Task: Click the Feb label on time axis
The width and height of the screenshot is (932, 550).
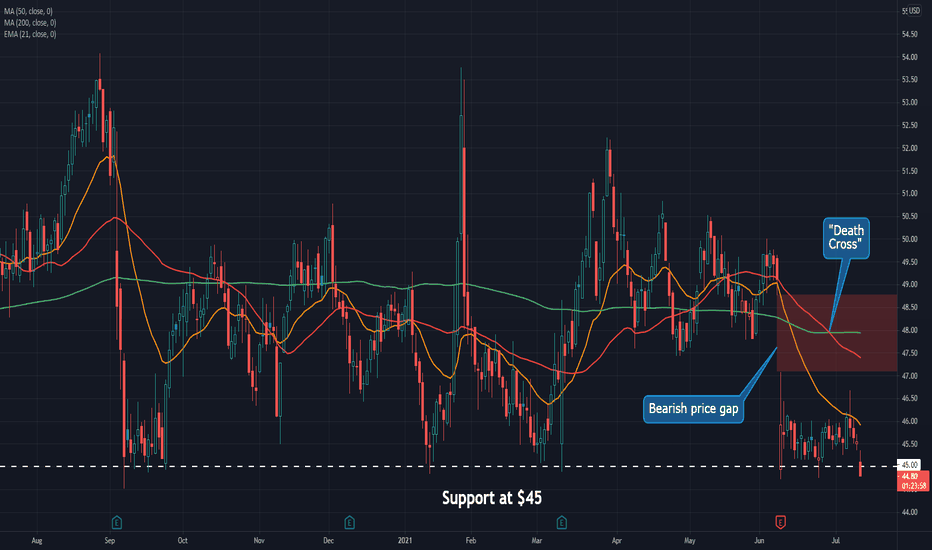Action: (x=471, y=540)
